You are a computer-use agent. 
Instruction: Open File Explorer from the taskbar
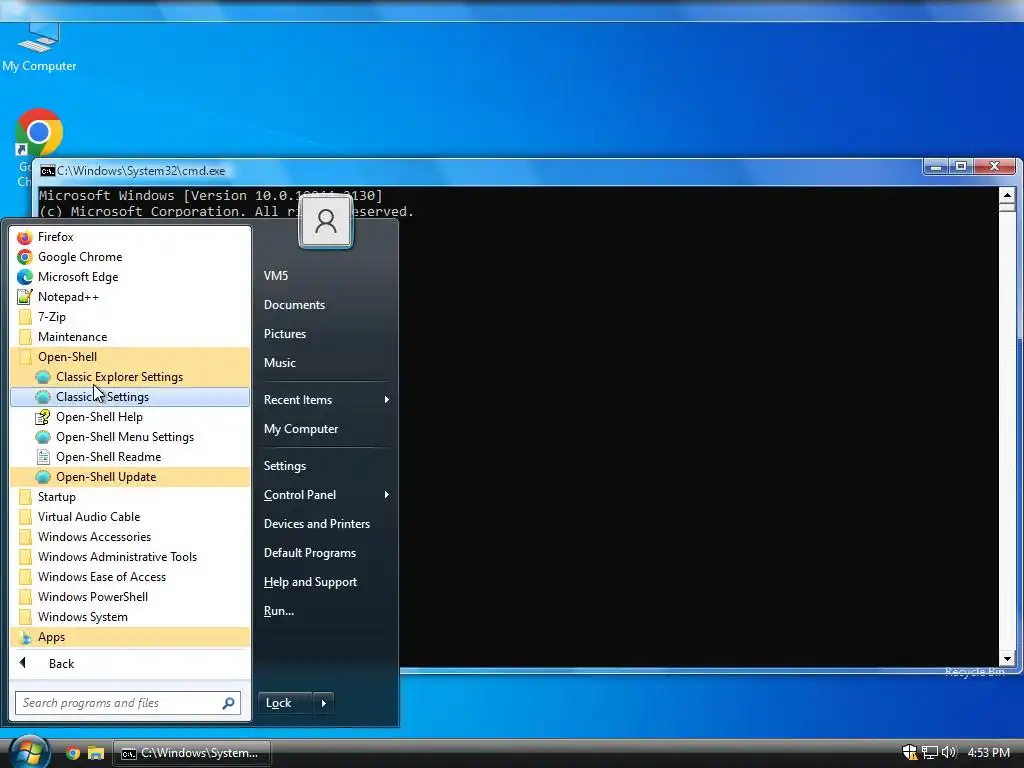click(x=96, y=753)
